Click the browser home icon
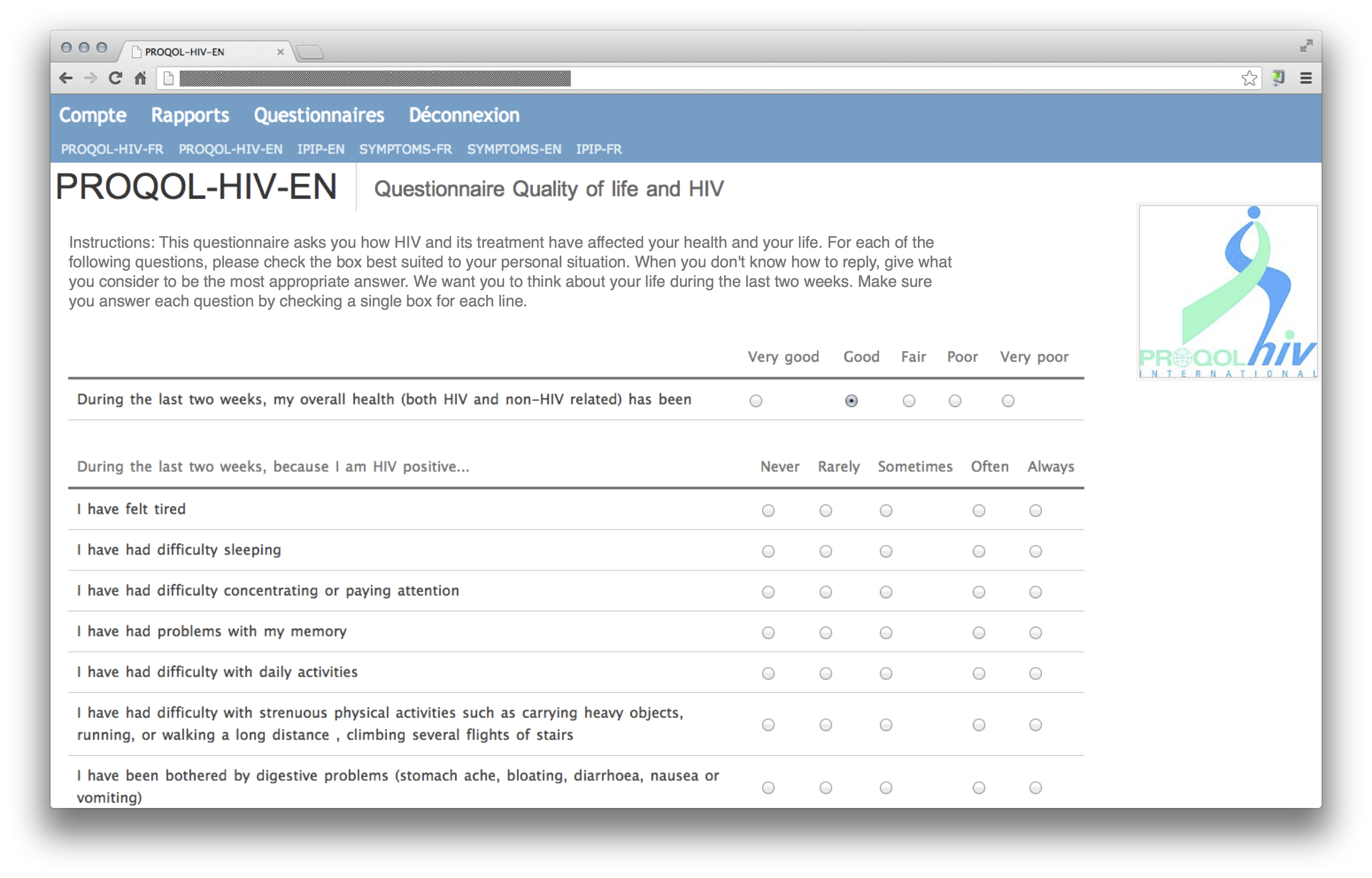The width and height of the screenshot is (1372, 878). pos(140,78)
